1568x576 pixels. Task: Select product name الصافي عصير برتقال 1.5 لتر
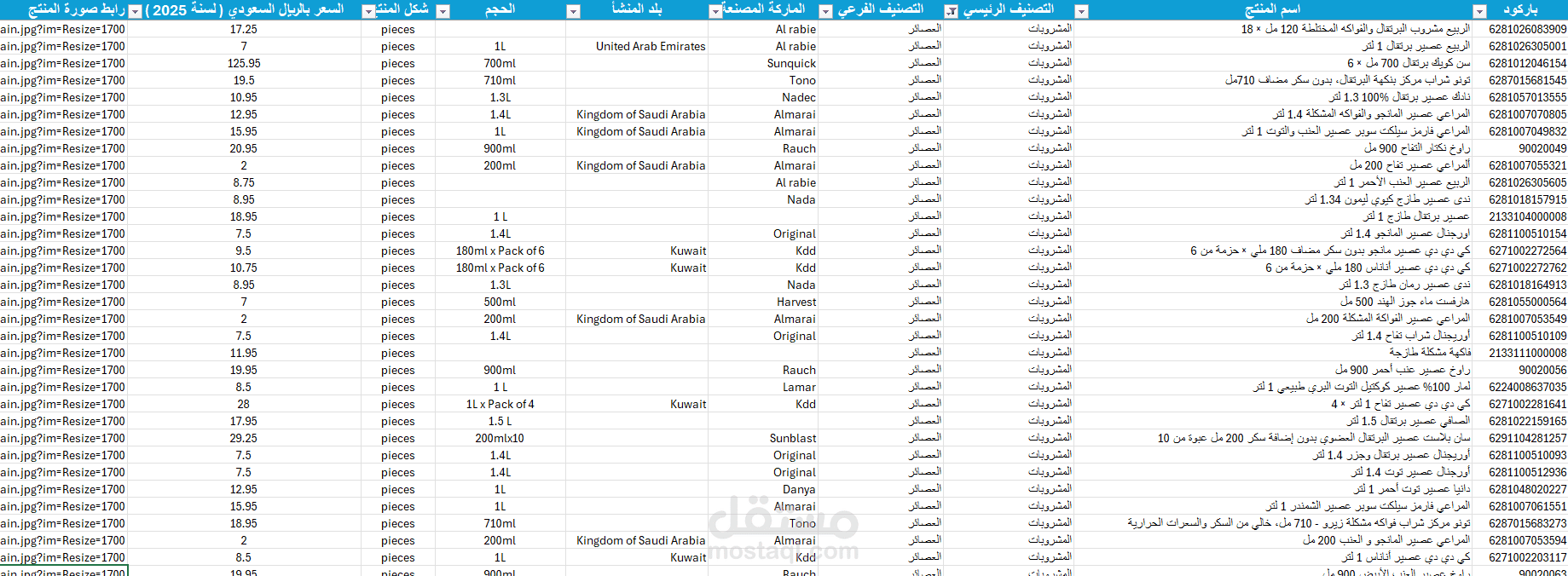pyautogui.click(x=1272, y=421)
